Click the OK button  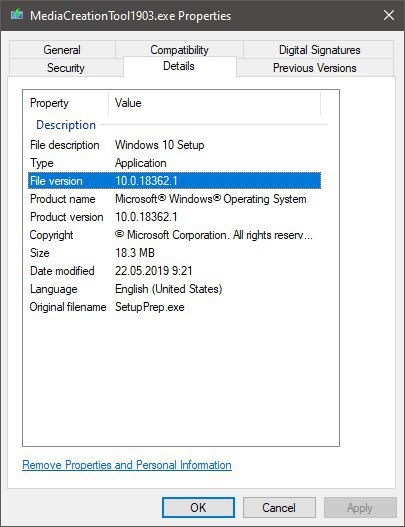tap(198, 508)
